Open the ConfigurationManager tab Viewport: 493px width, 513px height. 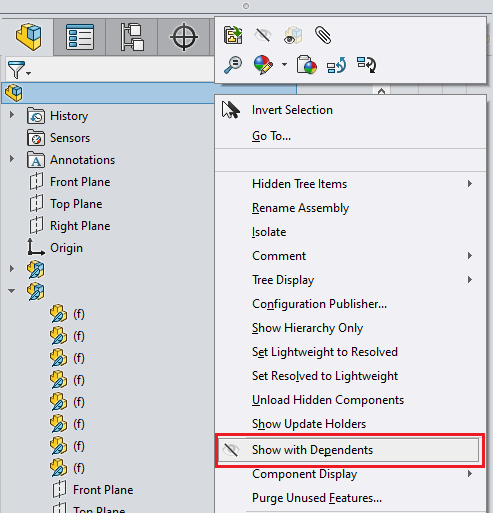(132, 37)
